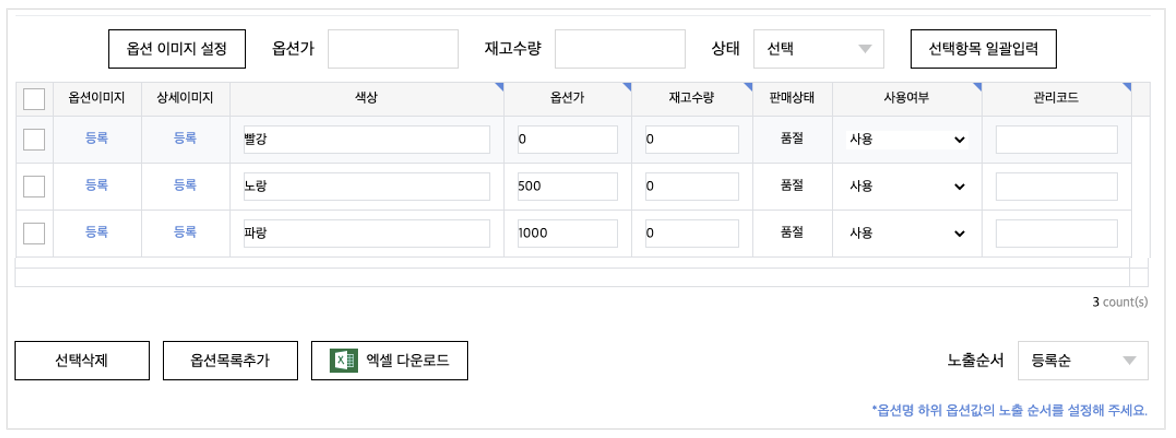1176x438 pixels.
Task: Open 사용여부 dropdown for 파랑 row
Action: (x=907, y=233)
